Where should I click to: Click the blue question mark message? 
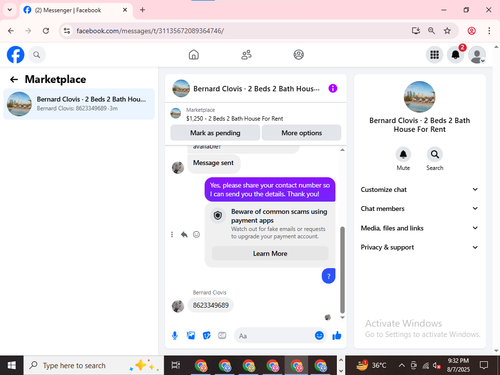329,276
